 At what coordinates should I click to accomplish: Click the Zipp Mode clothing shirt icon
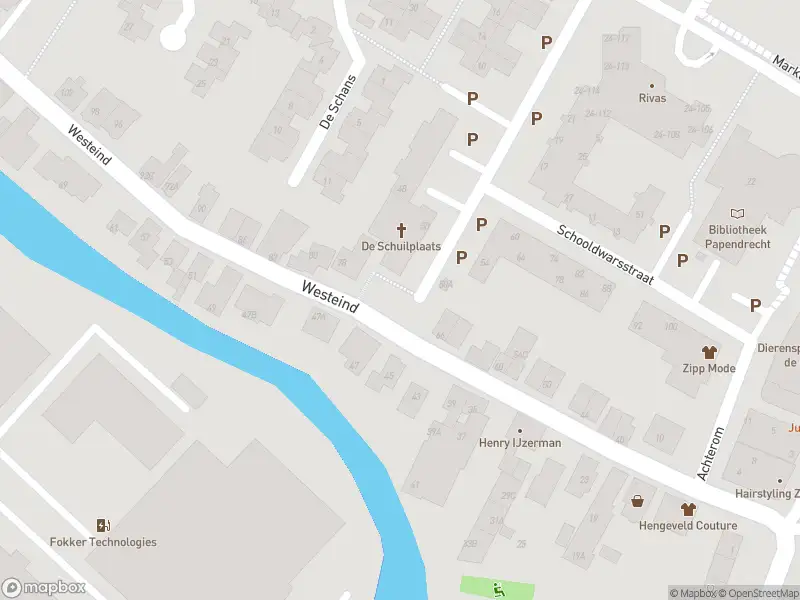[709, 352]
